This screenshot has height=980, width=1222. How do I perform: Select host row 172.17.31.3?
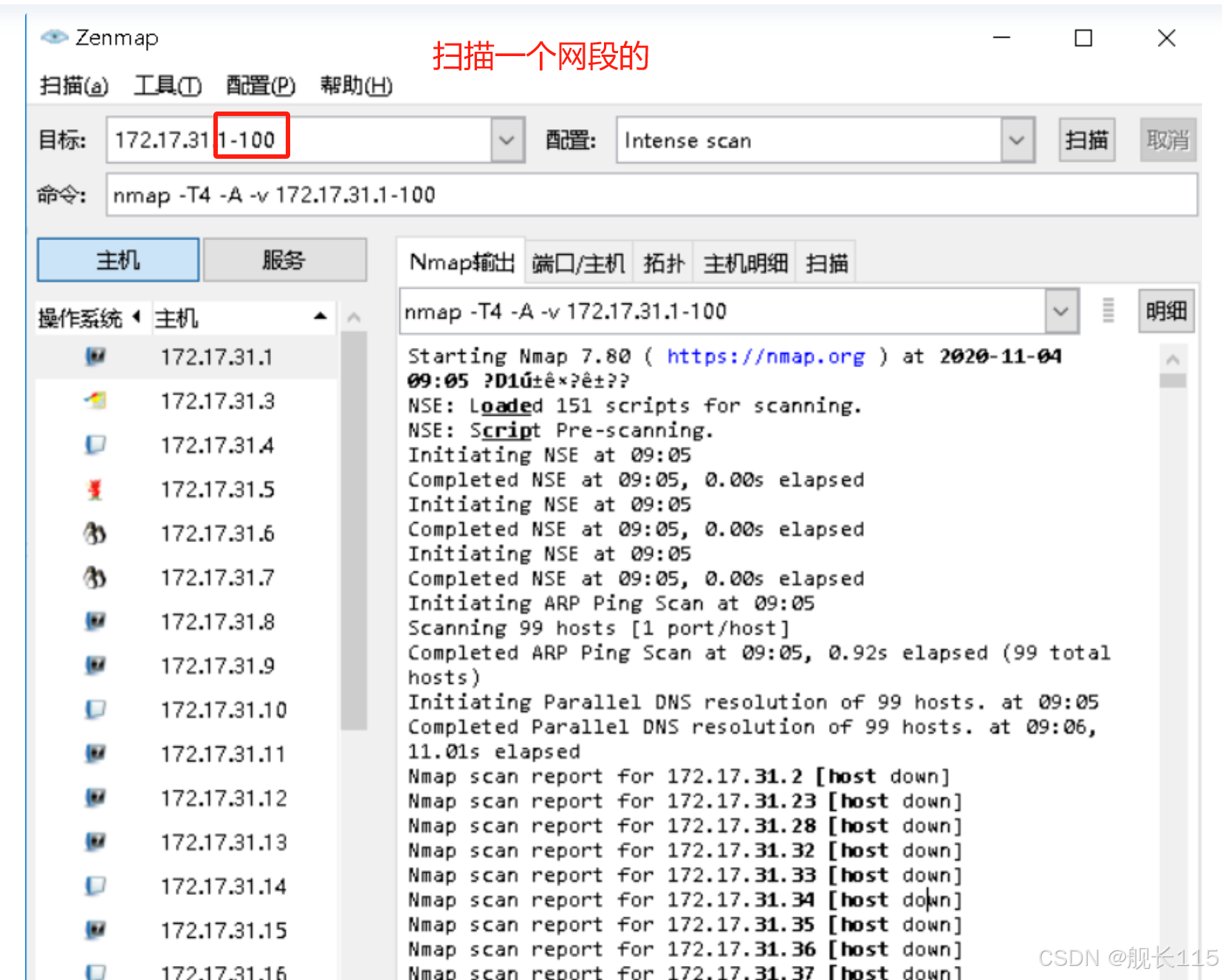187,401
